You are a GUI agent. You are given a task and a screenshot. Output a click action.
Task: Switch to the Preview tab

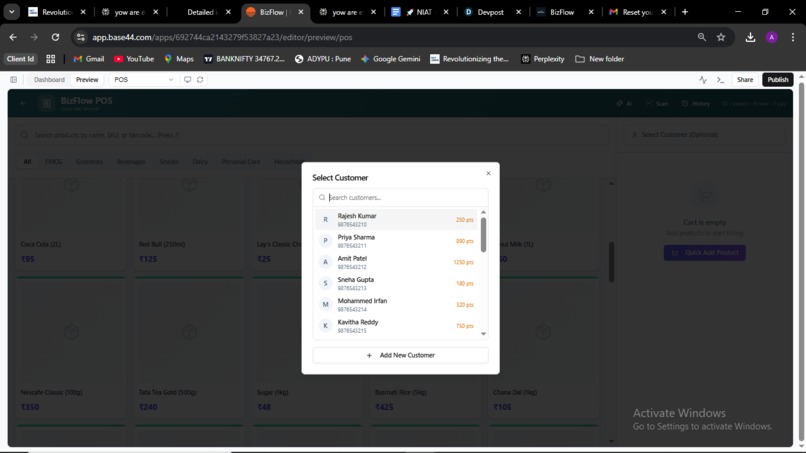[x=87, y=80]
